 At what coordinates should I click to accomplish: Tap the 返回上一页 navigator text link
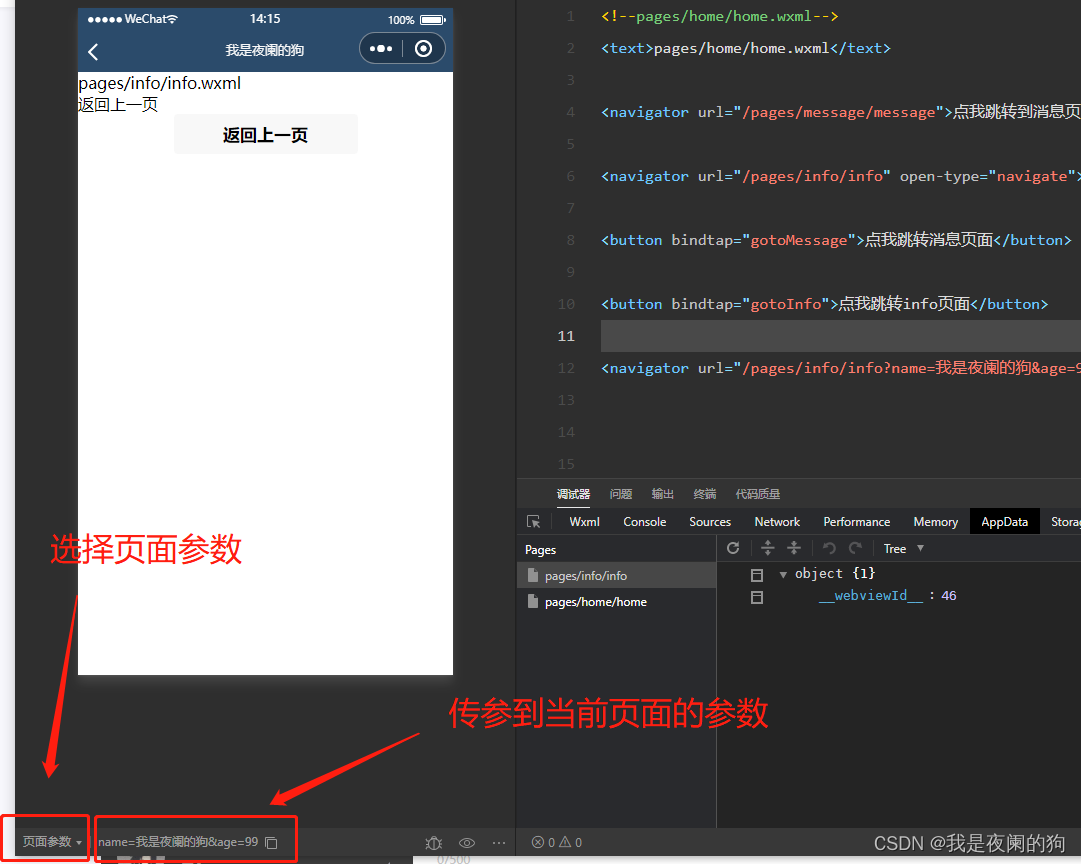(118, 105)
